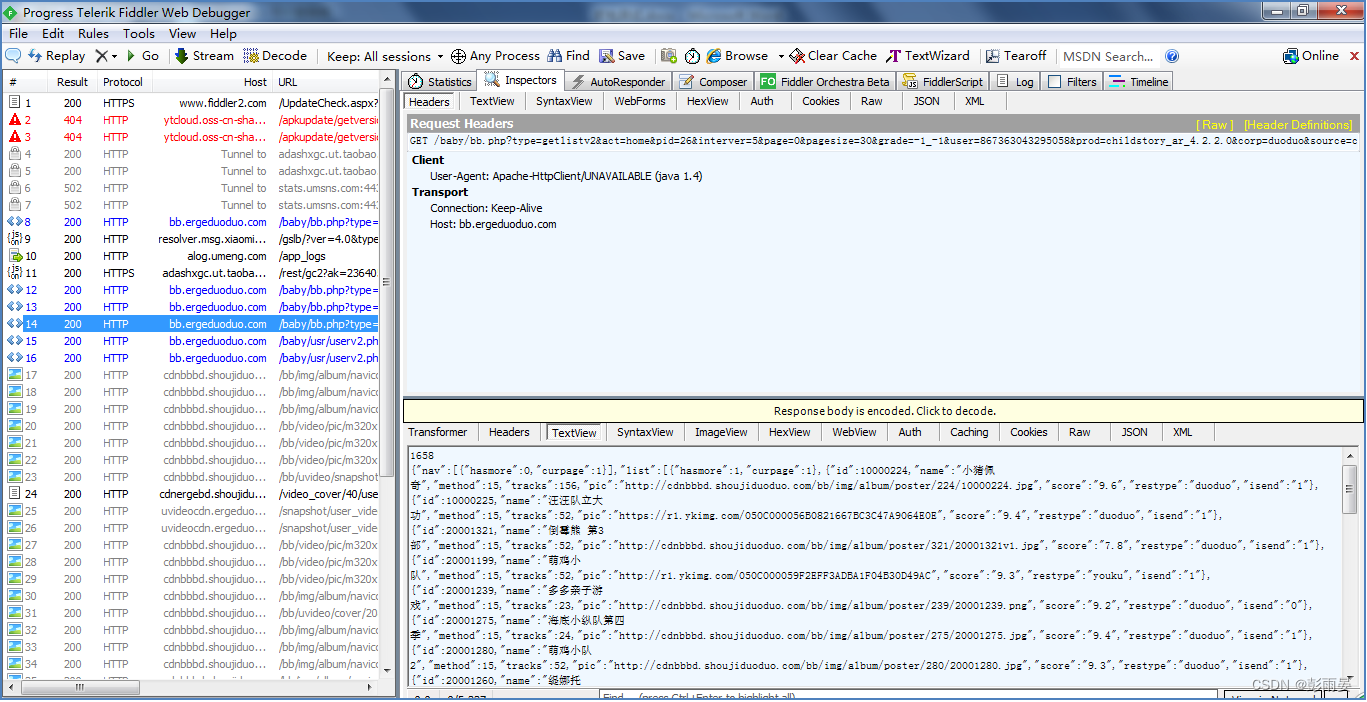Viewport: 1367px width, 702px height.
Task: Select session 1 www.fiddler2.com
Action: (192, 103)
